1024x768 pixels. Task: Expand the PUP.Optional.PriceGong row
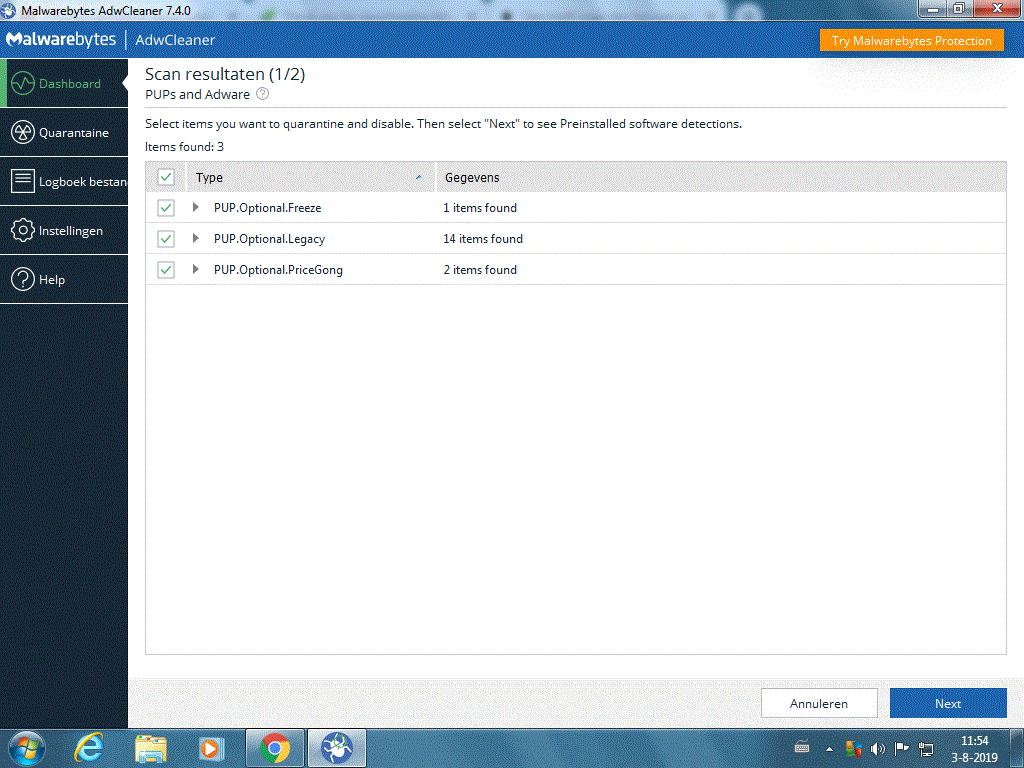(x=195, y=269)
